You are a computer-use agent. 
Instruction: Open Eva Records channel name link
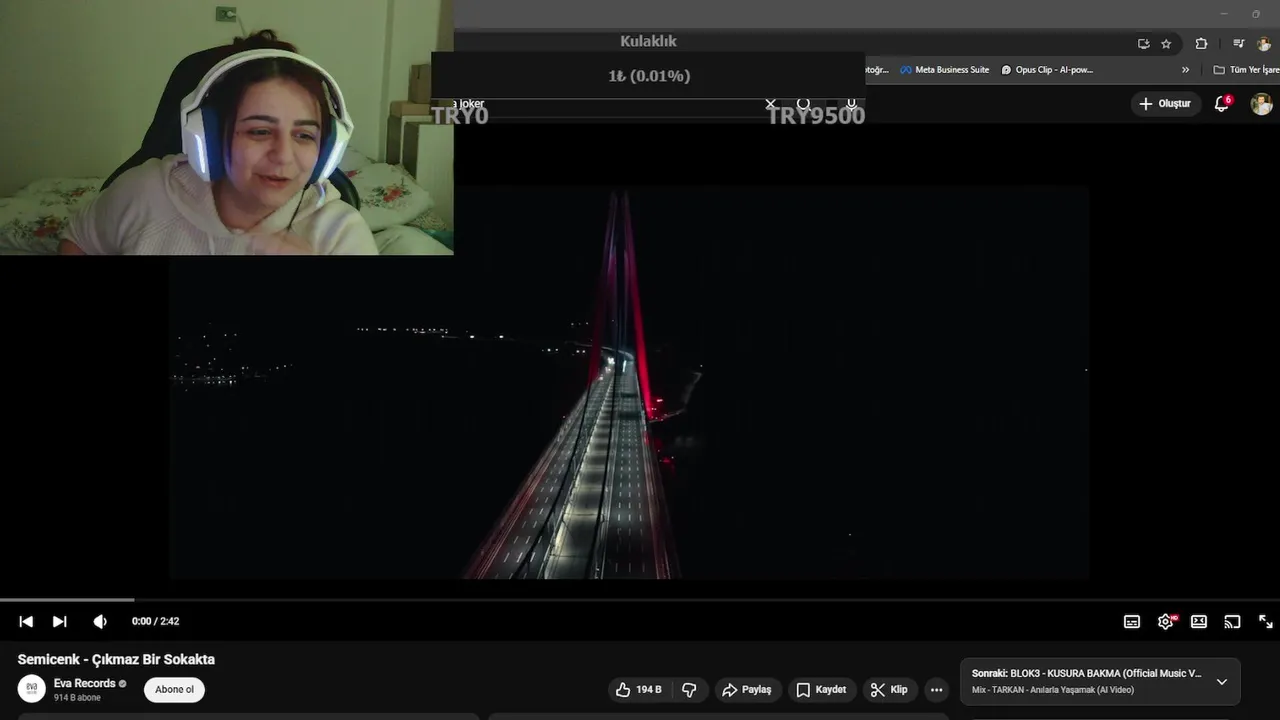coord(85,683)
